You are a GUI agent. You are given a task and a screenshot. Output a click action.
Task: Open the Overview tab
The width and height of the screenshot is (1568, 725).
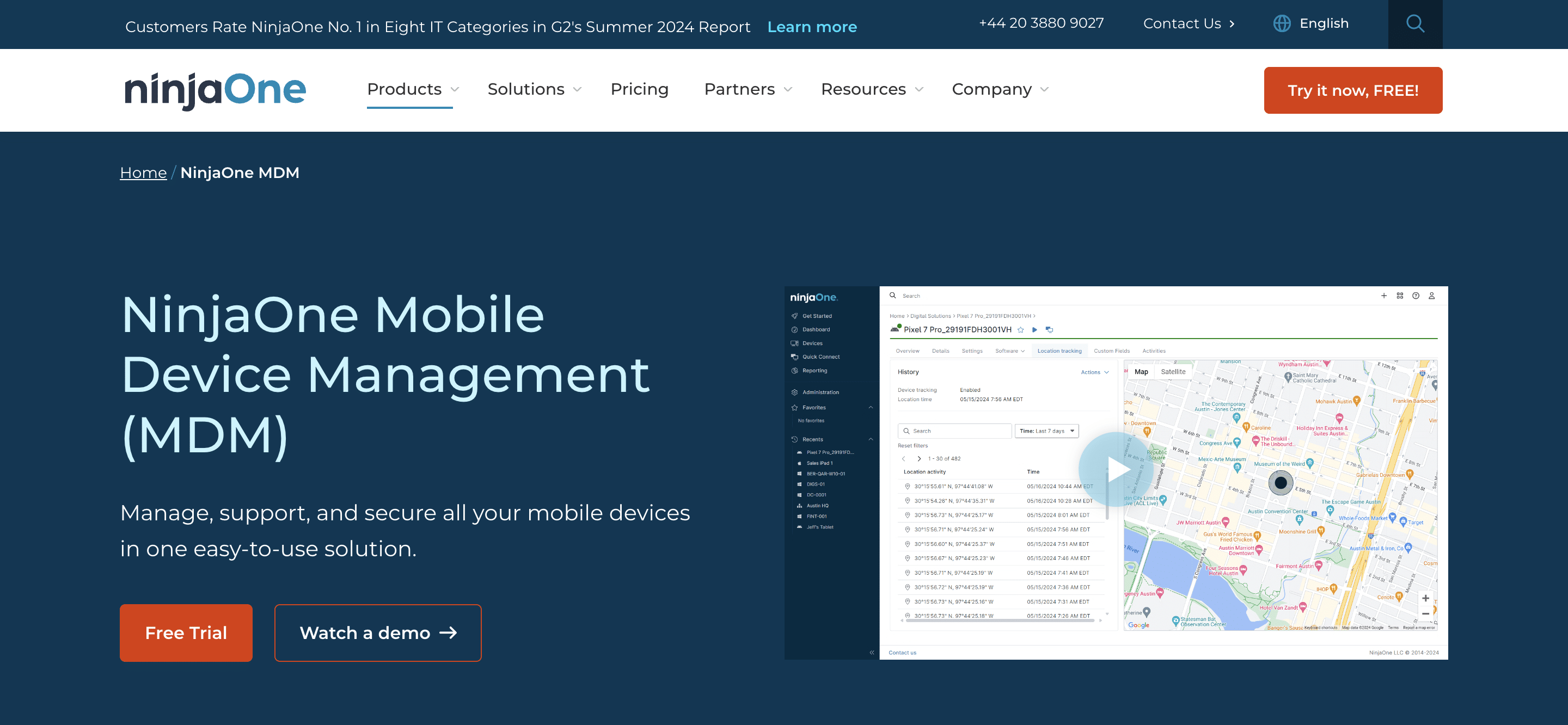pos(908,351)
